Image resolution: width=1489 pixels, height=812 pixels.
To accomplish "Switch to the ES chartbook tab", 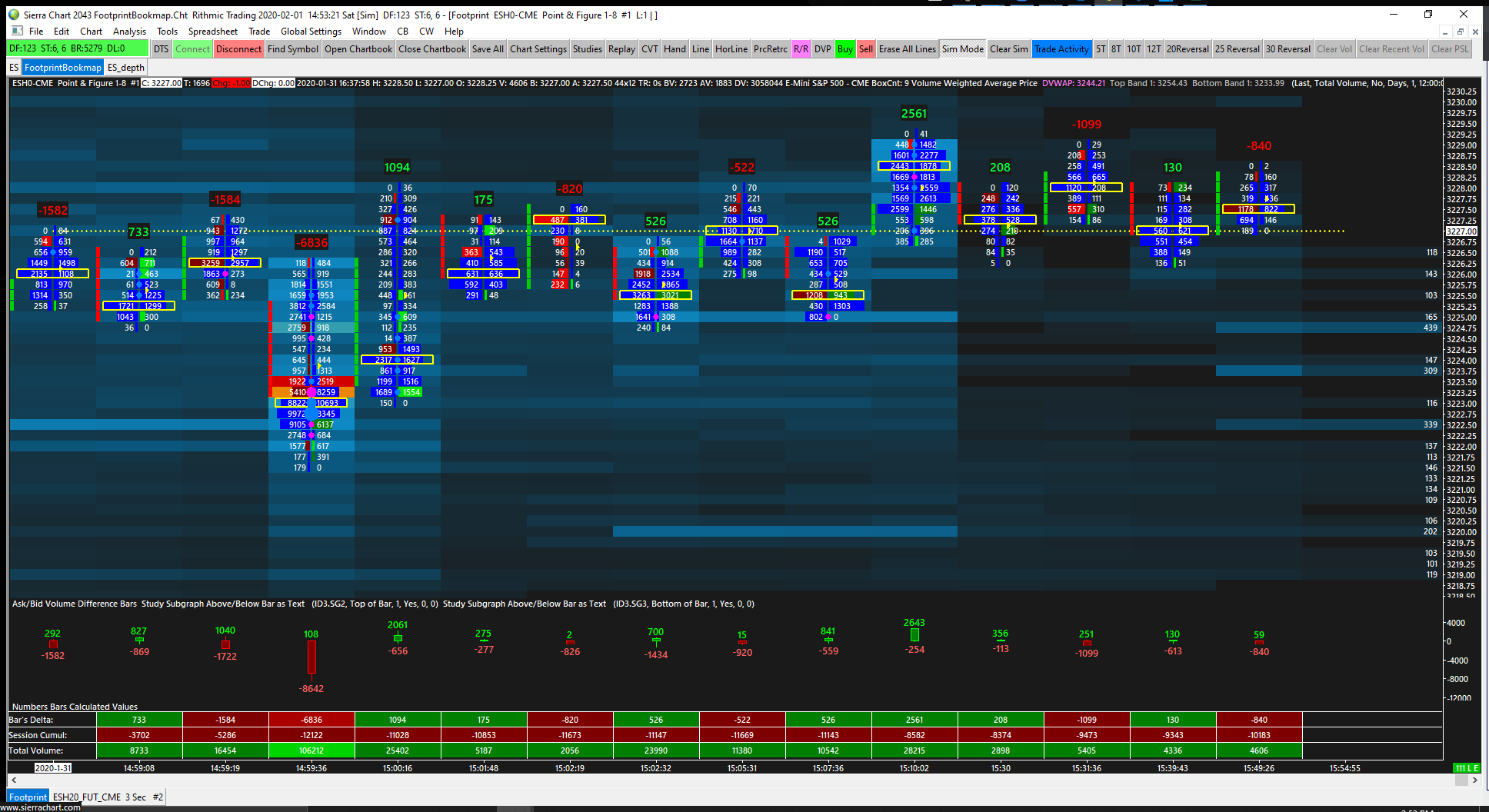I will (x=14, y=68).
